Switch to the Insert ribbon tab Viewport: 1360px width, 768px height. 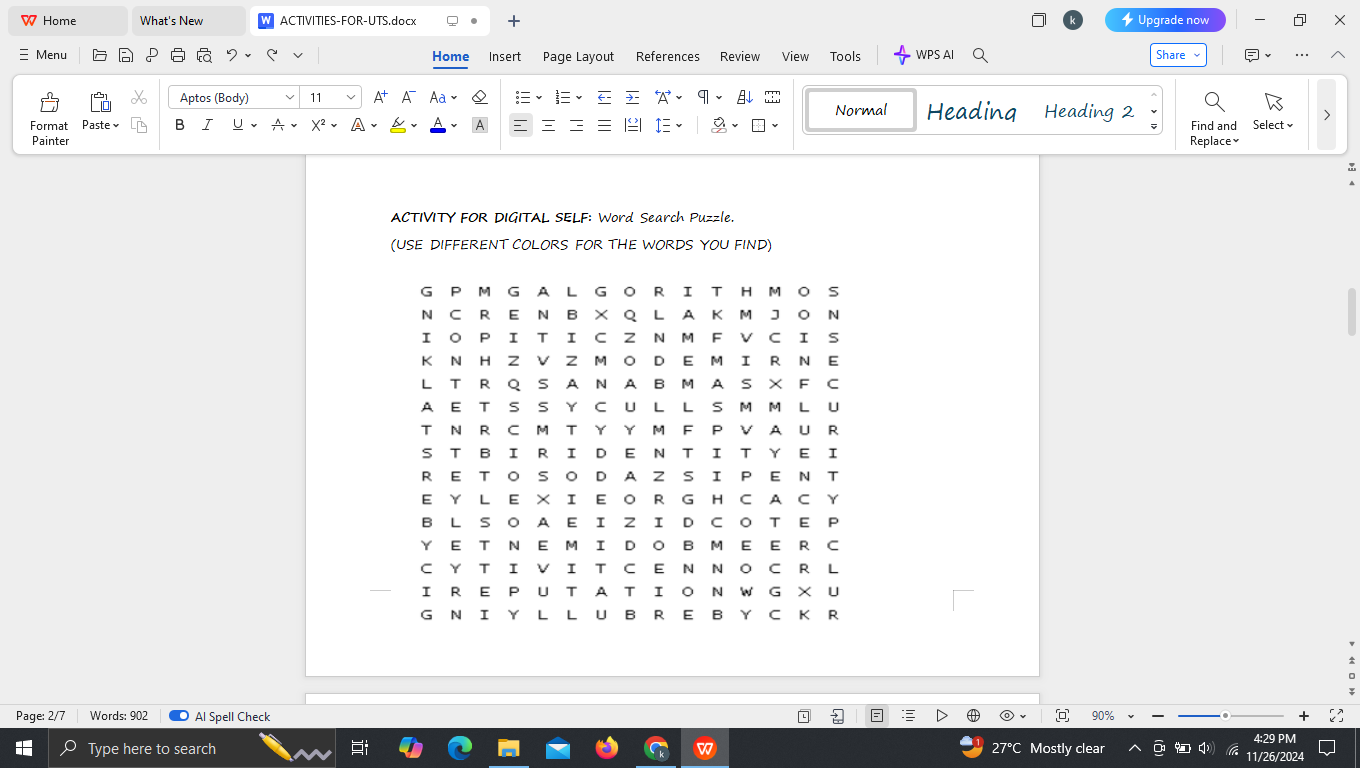pos(505,56)
